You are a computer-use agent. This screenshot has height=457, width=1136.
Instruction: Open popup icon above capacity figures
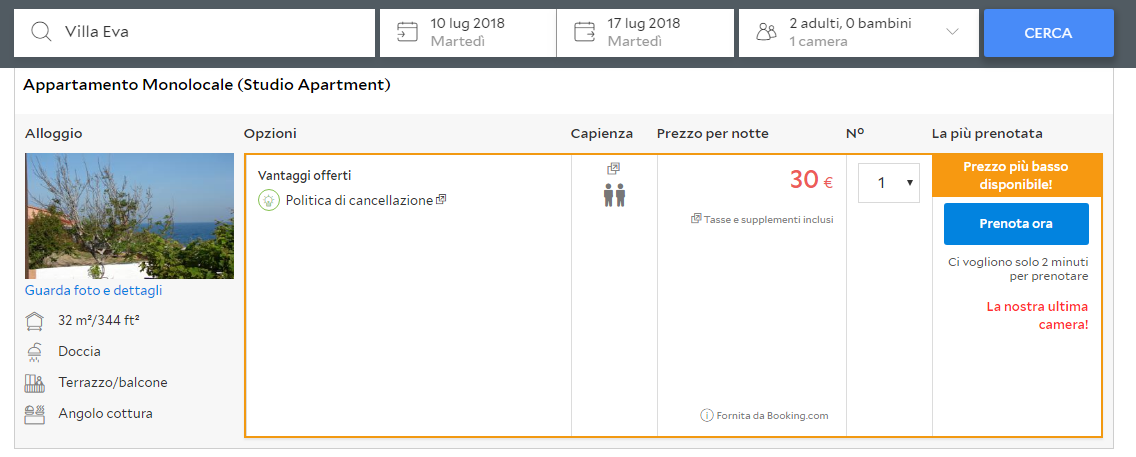614,169
